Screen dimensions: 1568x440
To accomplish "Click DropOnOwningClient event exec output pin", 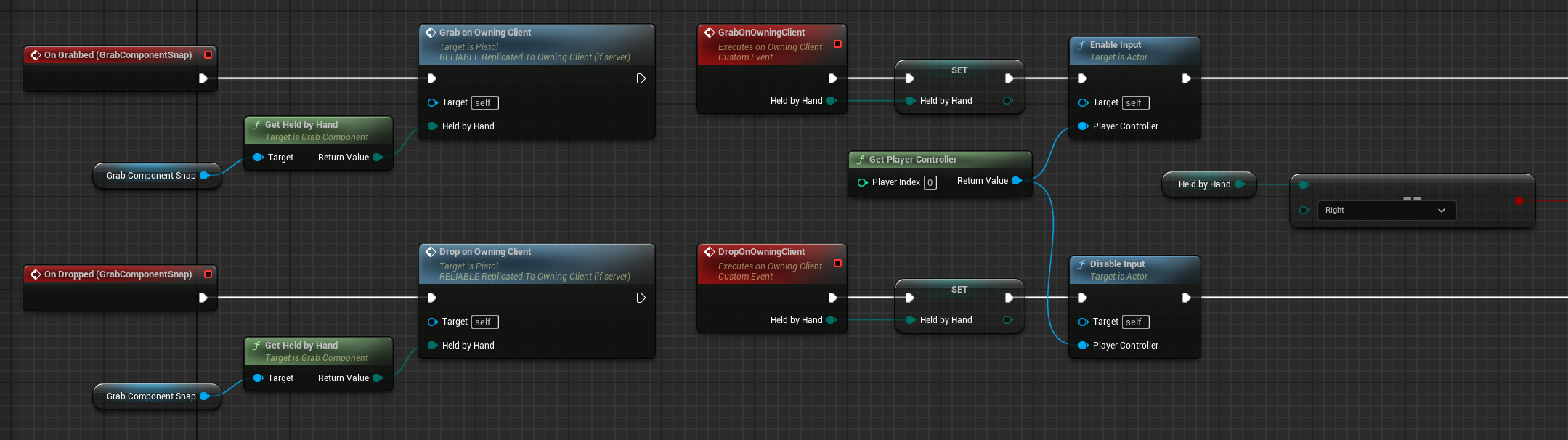I will 833,298.
